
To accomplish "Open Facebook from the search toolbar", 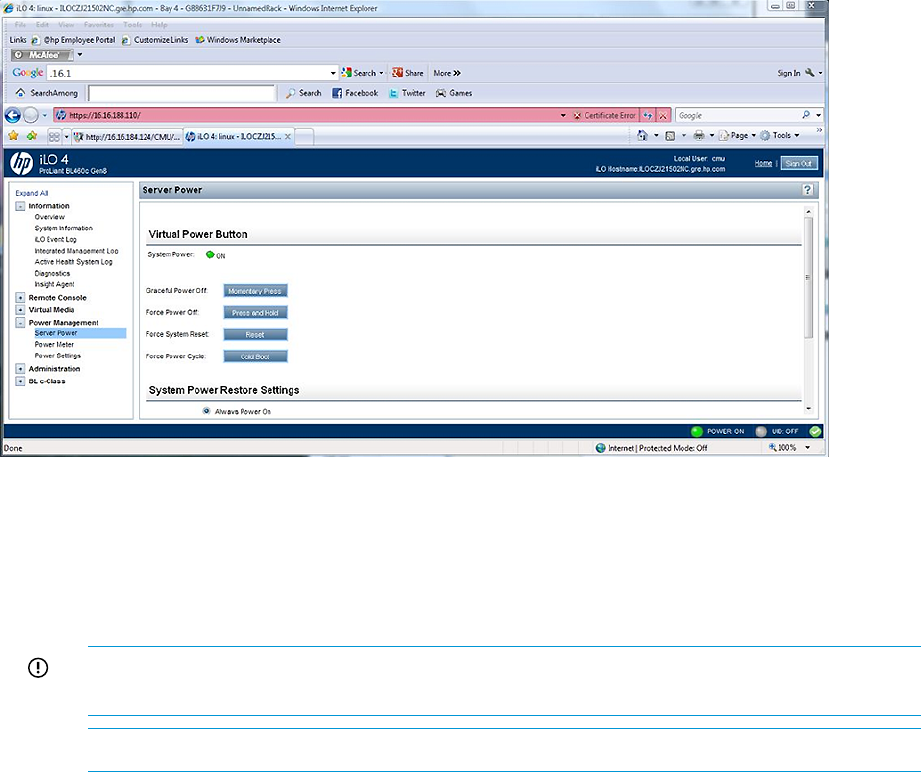I will pyautogui.click(x=354, y=93).
